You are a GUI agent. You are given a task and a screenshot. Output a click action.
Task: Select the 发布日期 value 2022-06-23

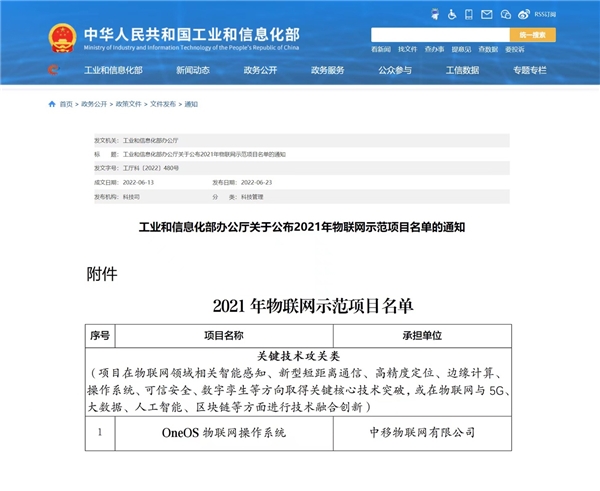[x=256, y=183]
